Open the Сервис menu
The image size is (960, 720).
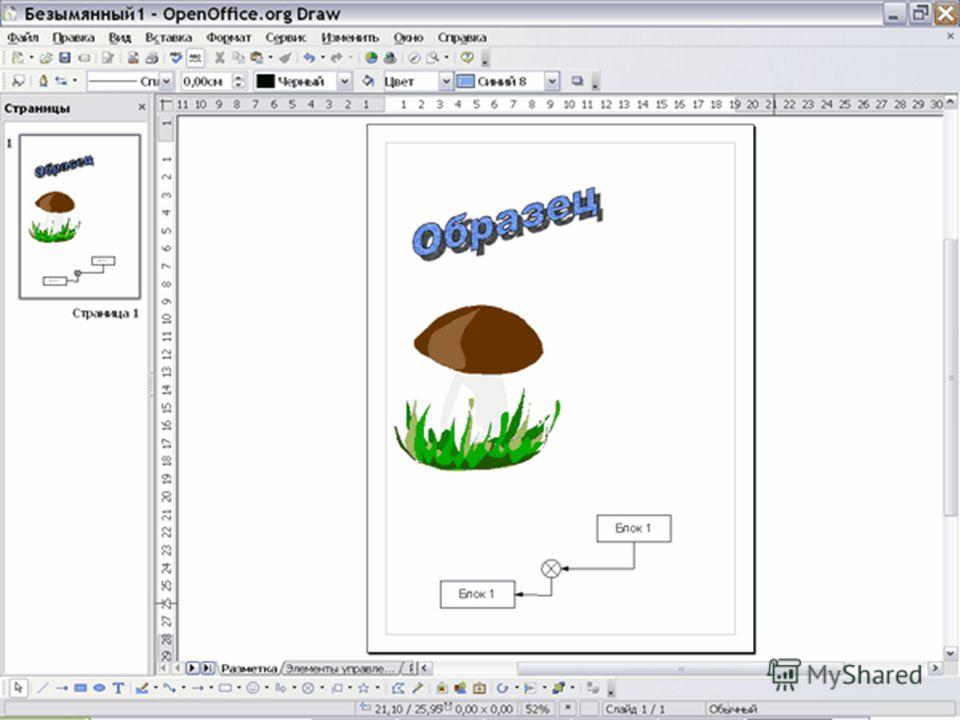point(285,37)
